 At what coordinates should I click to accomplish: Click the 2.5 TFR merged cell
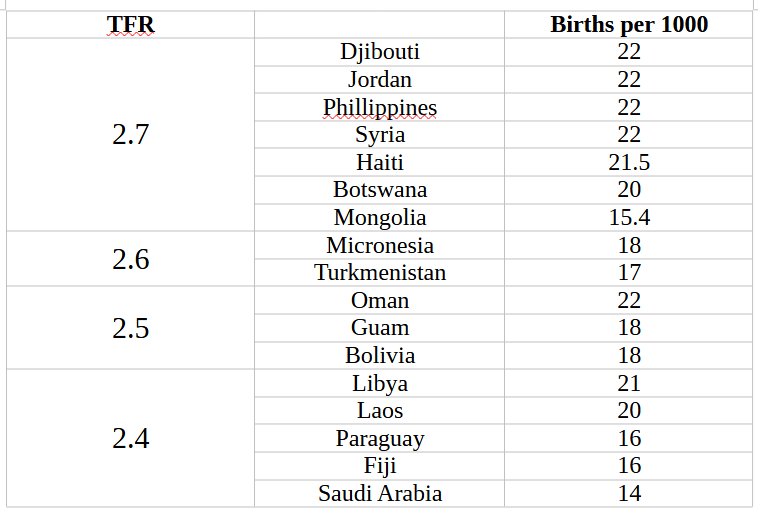tap(130, 328)
